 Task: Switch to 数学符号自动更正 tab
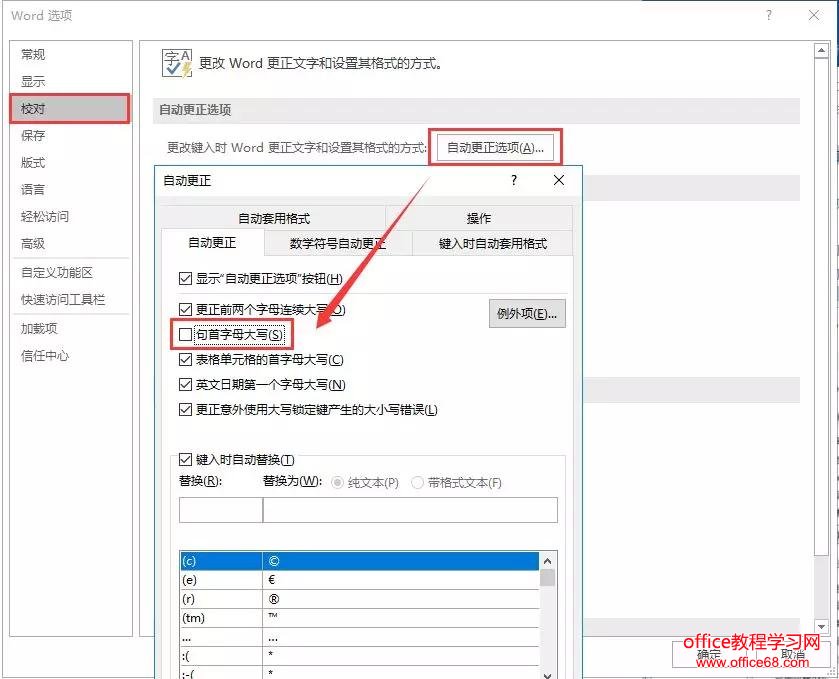click(338, 243)
